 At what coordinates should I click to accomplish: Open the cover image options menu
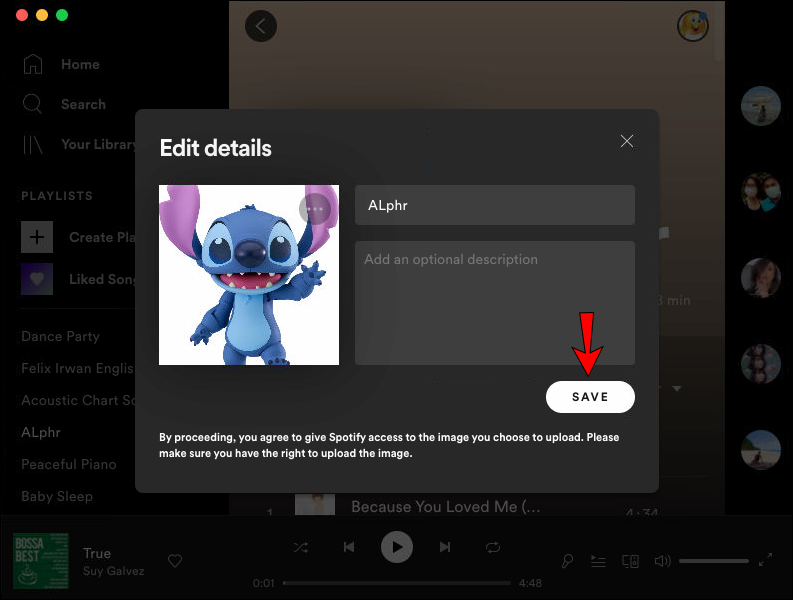coord(315,209)
